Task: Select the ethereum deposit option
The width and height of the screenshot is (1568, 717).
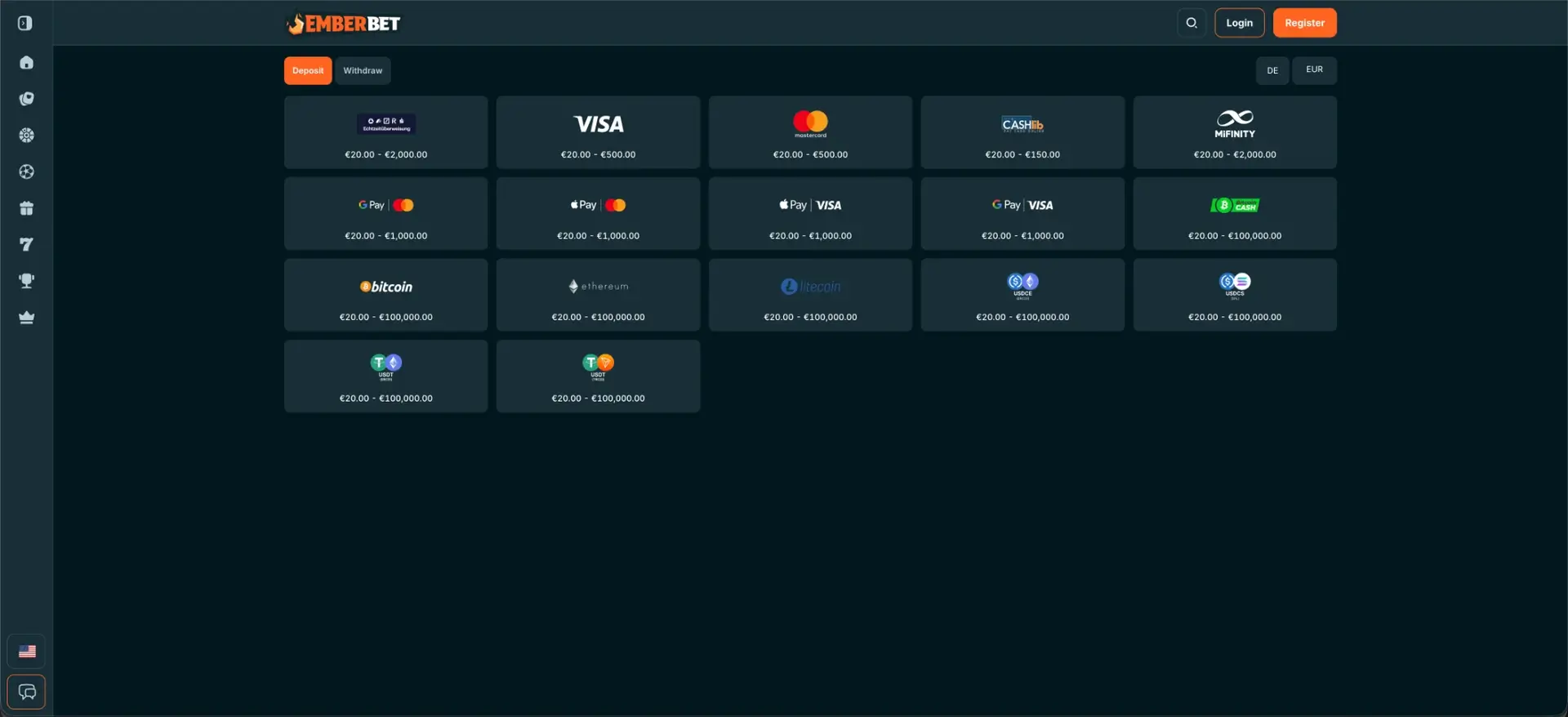Action: [598, 295]
